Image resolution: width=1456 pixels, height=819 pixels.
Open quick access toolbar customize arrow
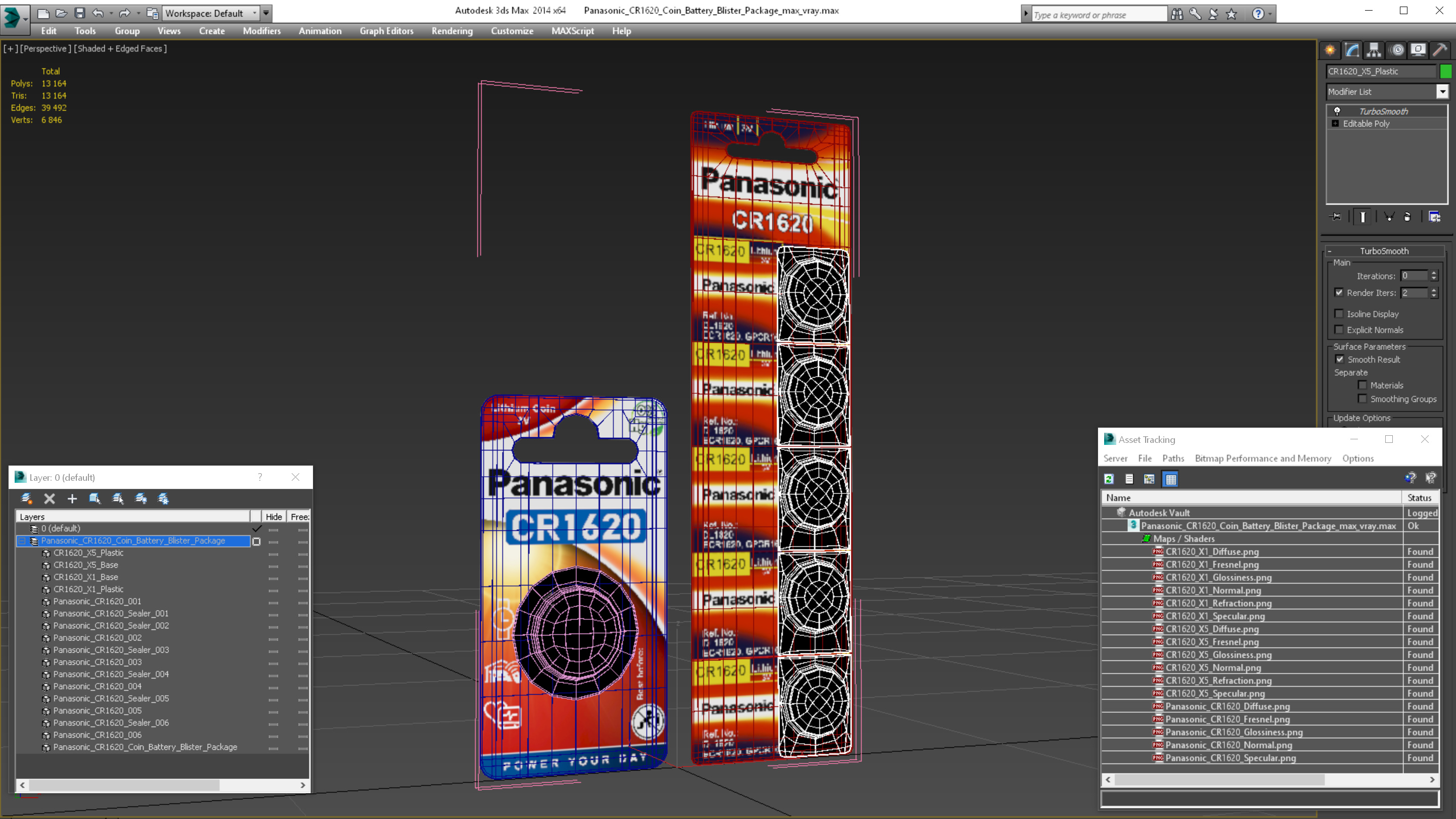click(x=265, y=13)
